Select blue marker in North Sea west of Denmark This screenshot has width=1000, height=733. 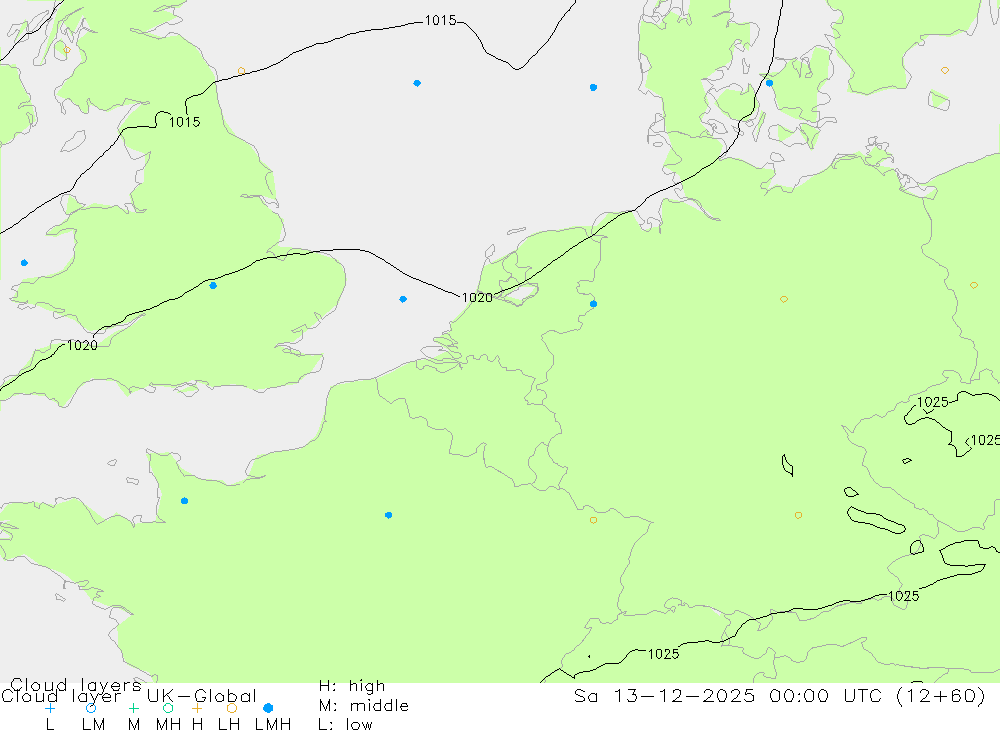coord(594,87)
